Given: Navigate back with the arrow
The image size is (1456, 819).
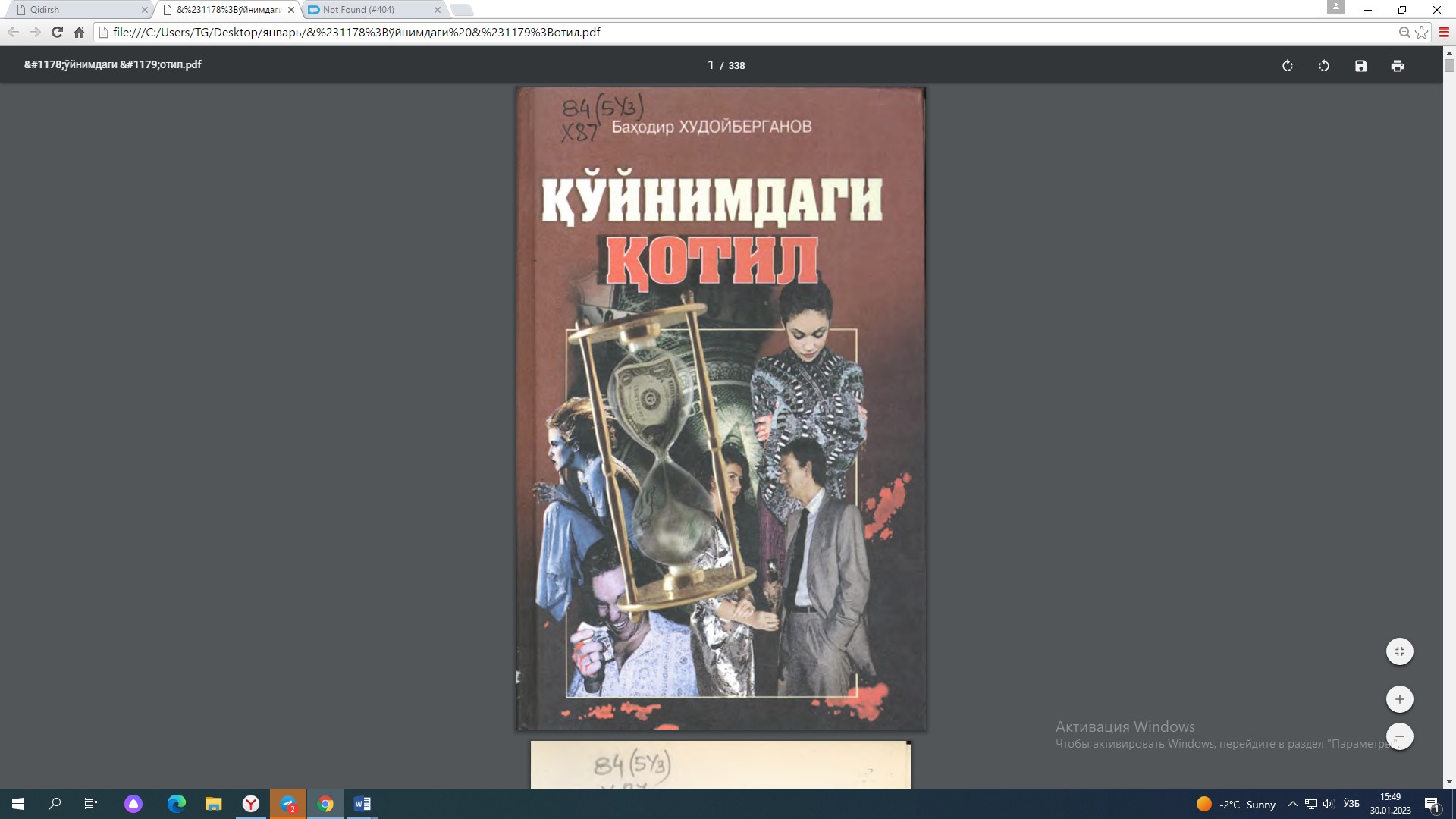Looking at the screenshot, I should coord(13,32).
